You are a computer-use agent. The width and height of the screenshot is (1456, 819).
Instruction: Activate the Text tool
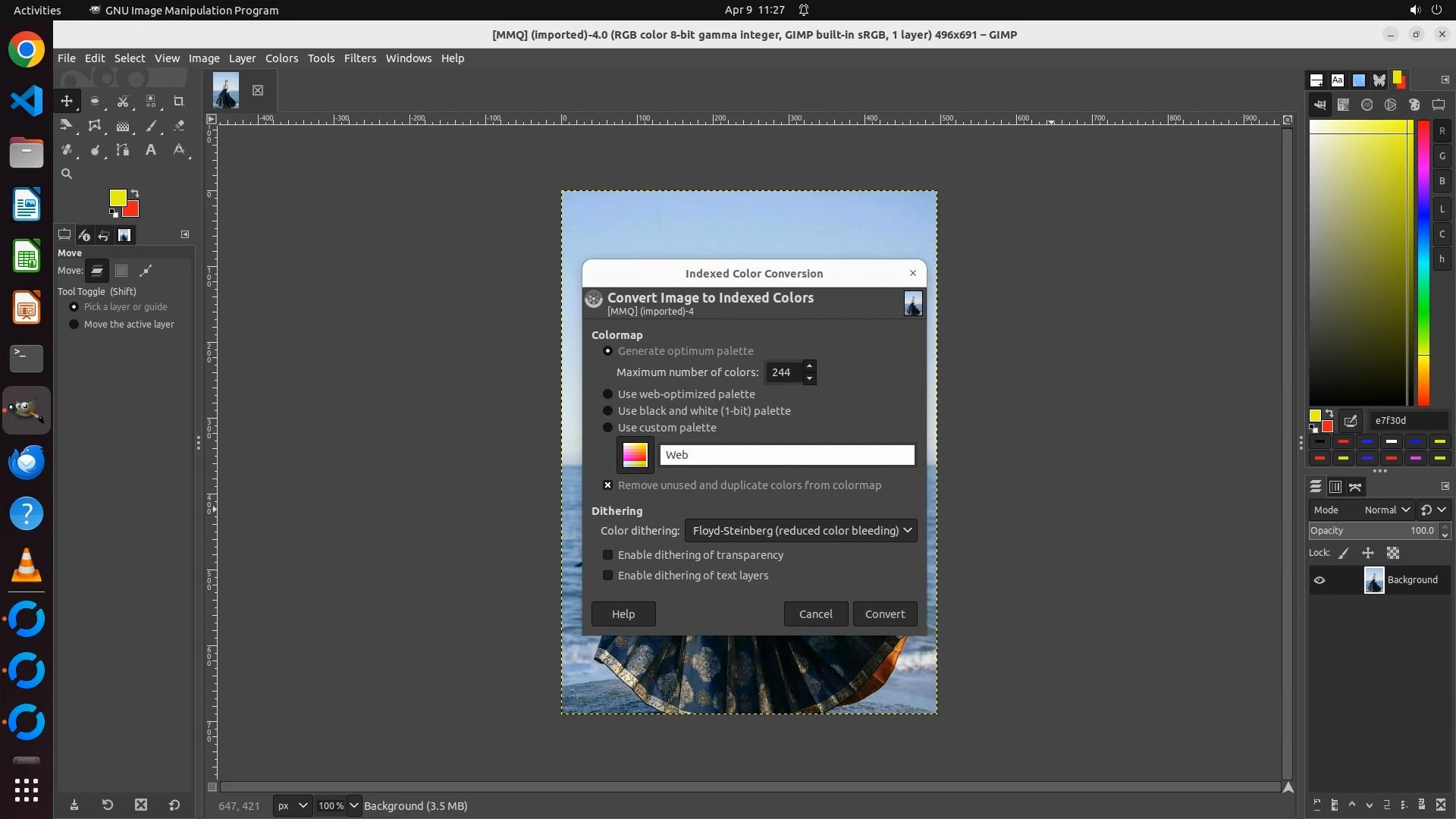click(151, 150)
